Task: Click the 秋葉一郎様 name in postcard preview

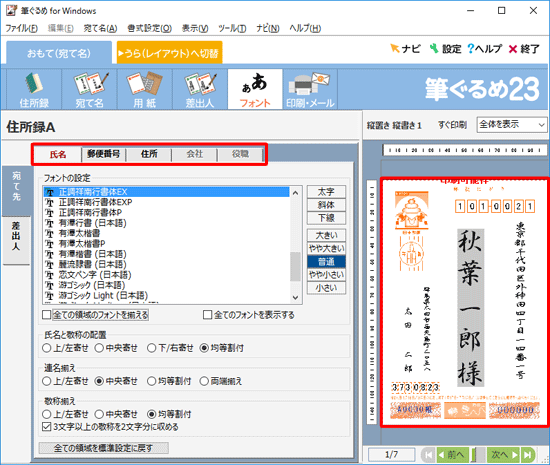Action: point(471,308)
